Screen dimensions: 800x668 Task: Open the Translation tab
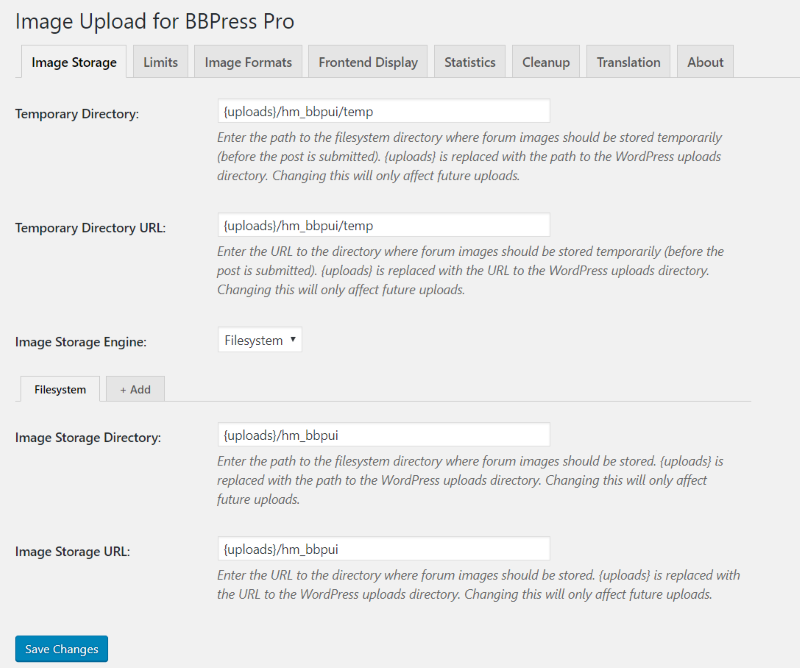(x=629, y=62)
